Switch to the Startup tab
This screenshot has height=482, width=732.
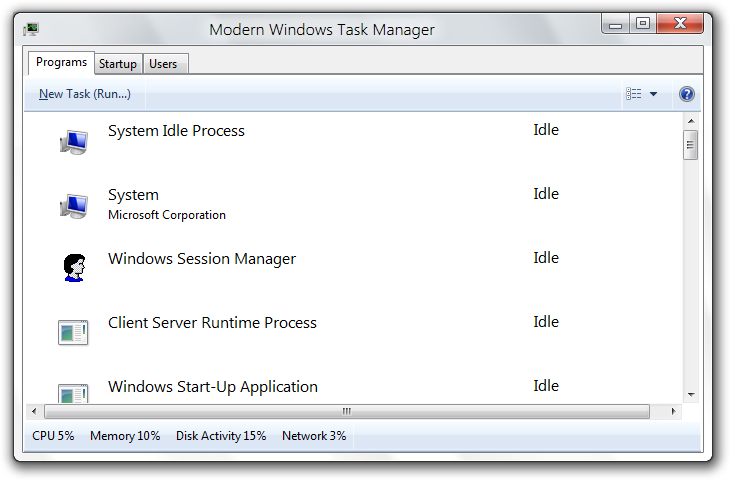click(118, 64)
